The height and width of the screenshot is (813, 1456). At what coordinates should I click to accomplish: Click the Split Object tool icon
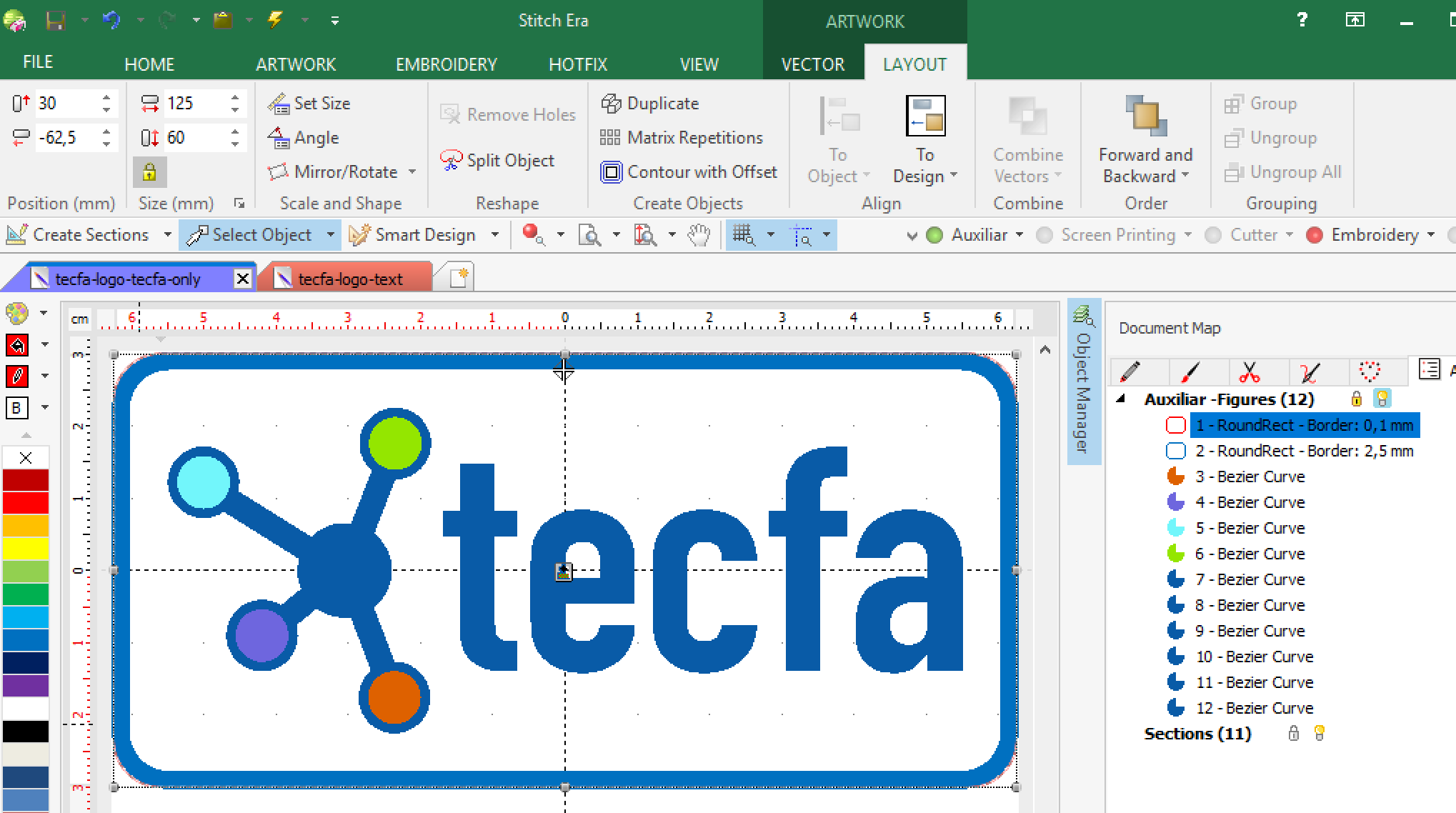point(452,160)
